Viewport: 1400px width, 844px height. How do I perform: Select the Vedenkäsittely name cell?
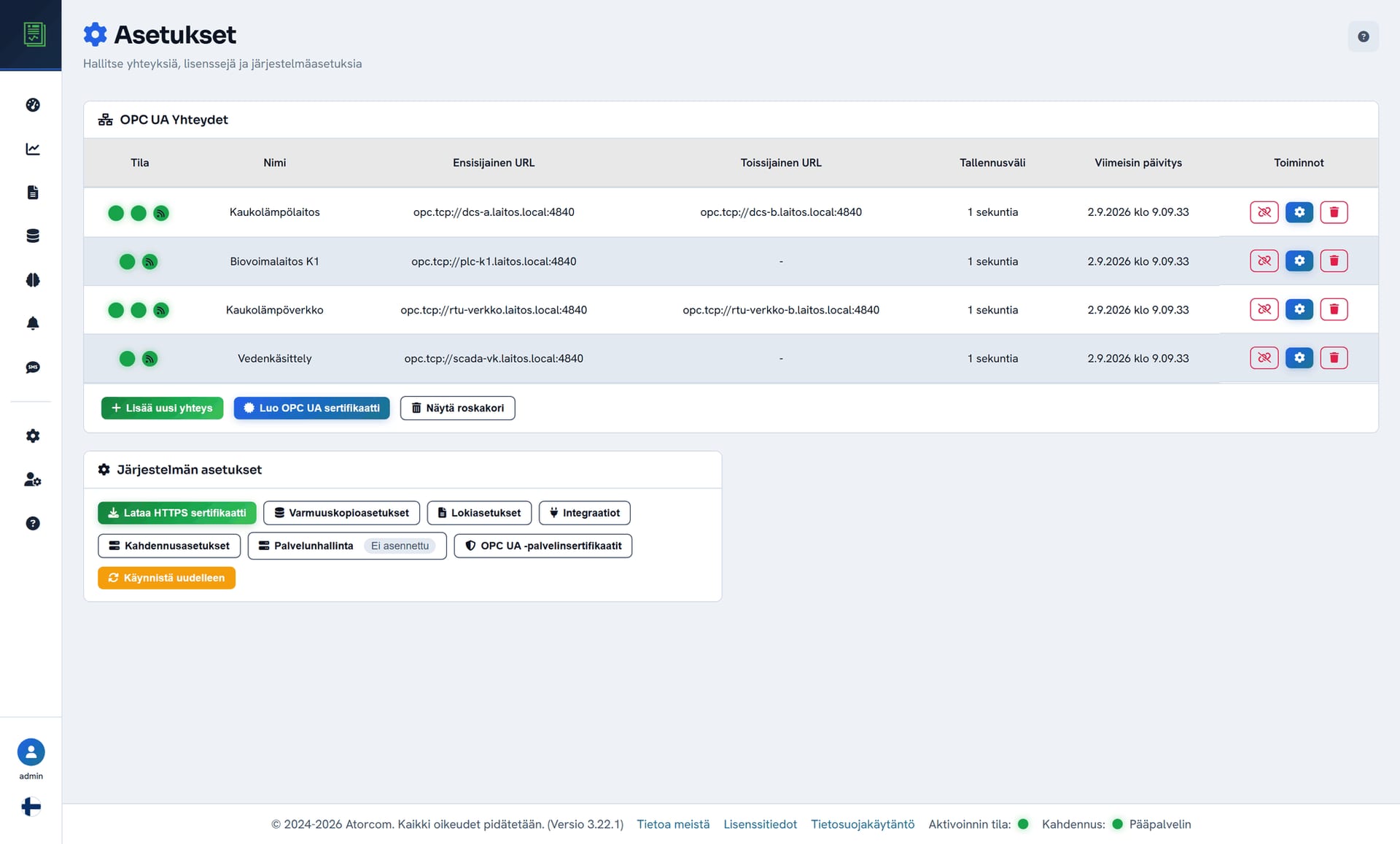pos(275,358)
